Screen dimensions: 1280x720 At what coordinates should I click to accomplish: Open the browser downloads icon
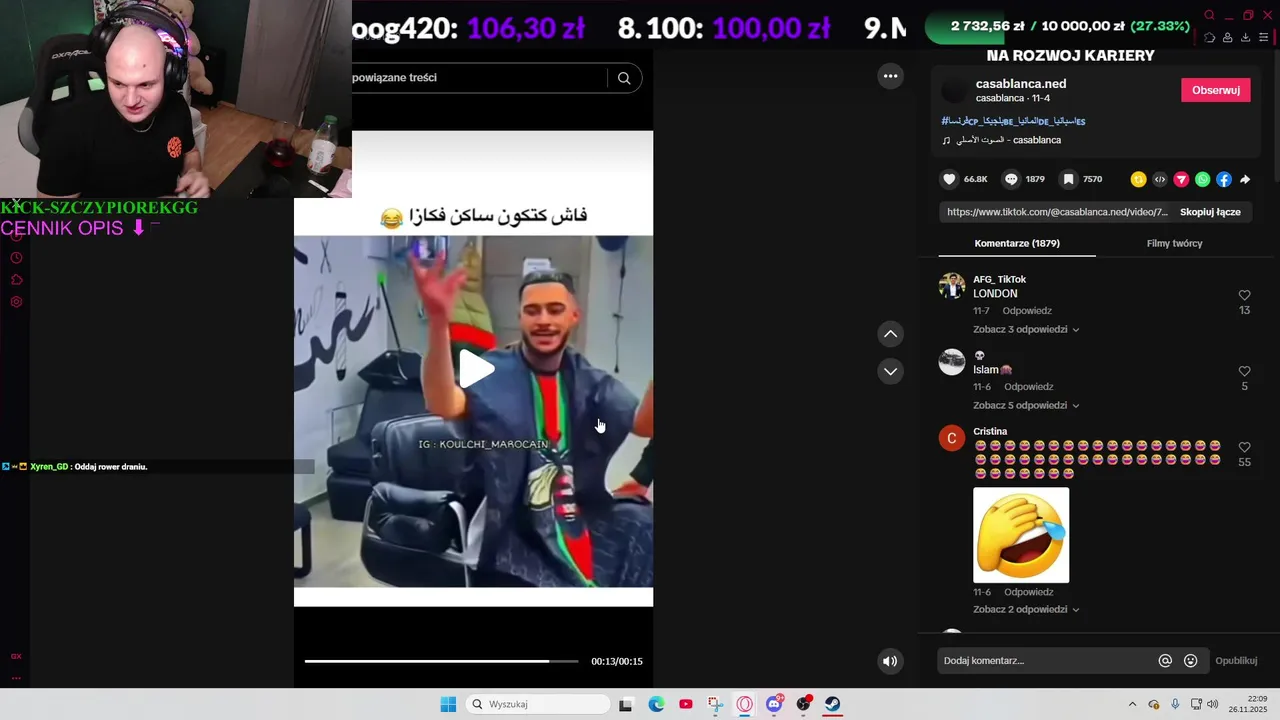pyautogui.click(x=1245, y=38)
